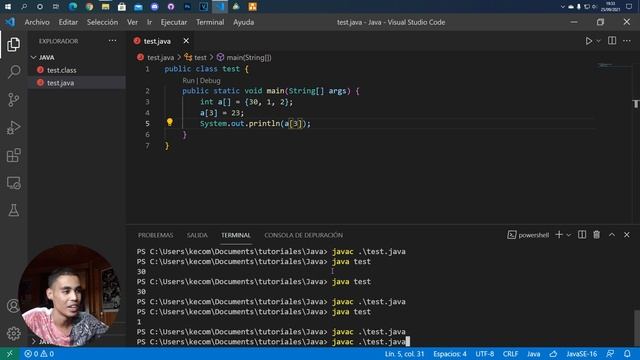Change encoding via UTF-8 status item
Viewport: 640px width, 360px height.
click(484, 354)
